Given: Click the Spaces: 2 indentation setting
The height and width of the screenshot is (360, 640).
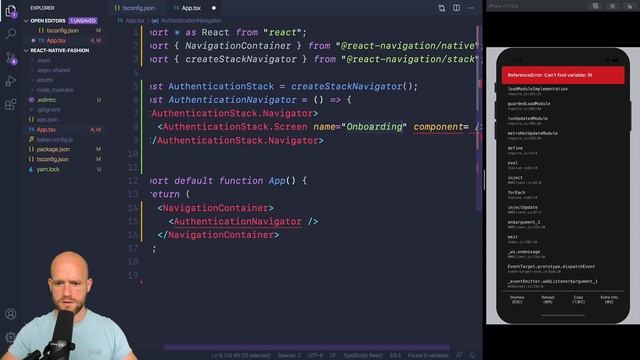Looking at the screenshot, I should [289, 355].
